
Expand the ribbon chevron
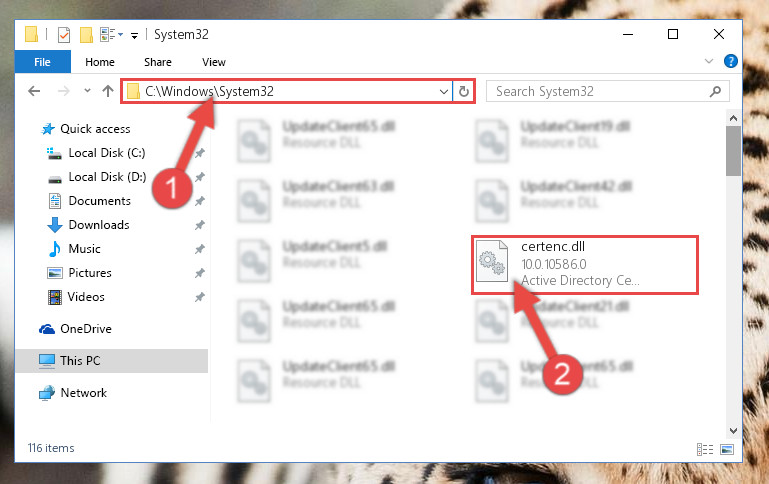(709, 61)
